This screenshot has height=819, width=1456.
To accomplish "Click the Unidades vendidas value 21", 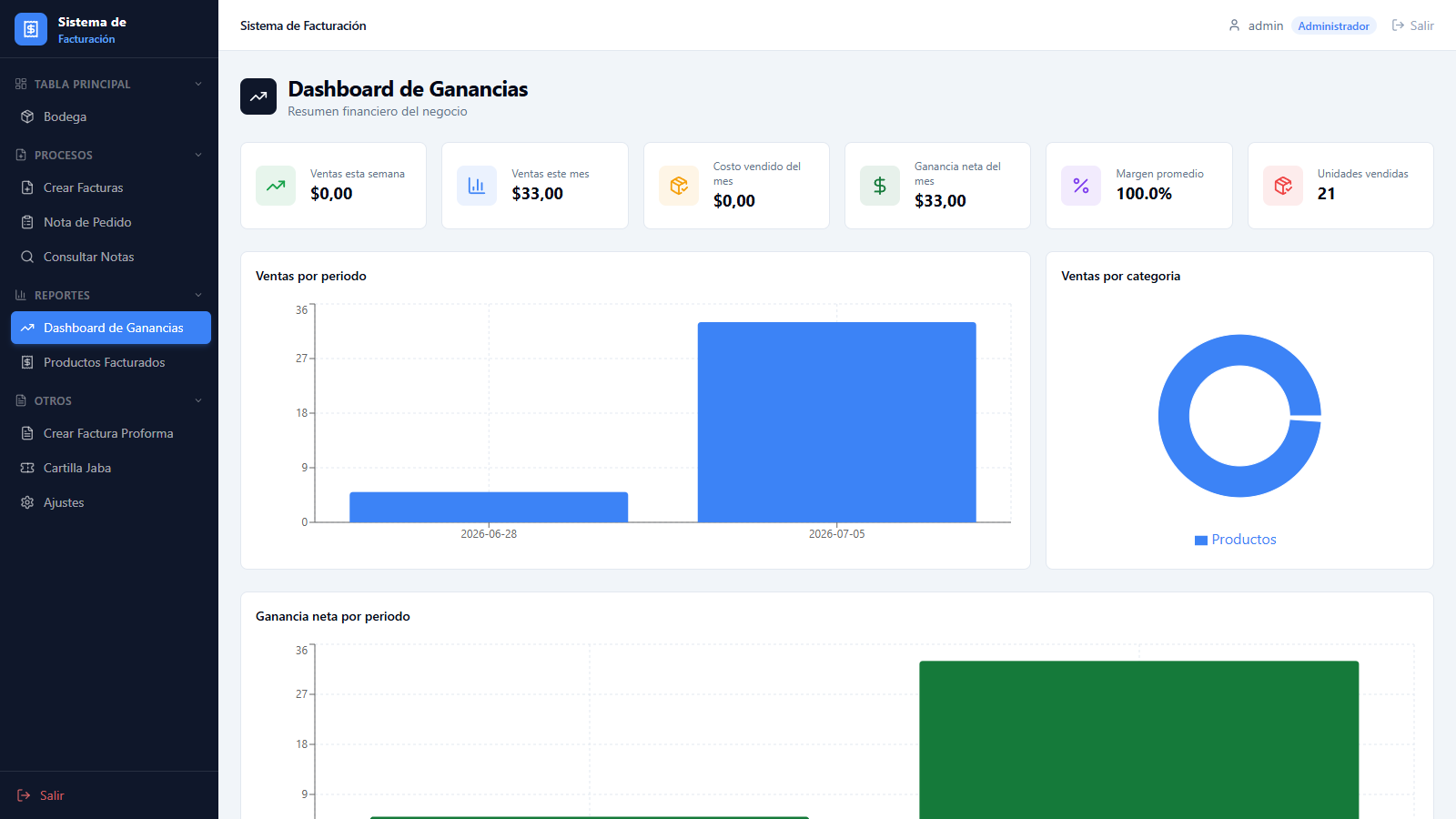I will 1327,194.
